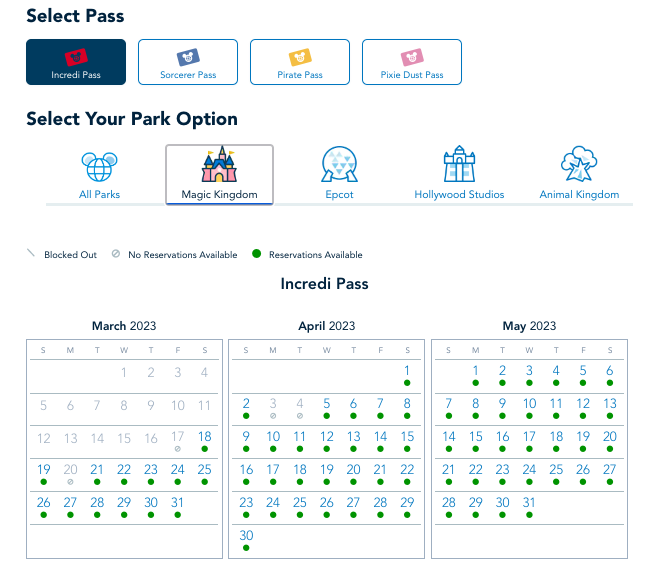653x580 pixels.
Task: Click the All Parks globe icon
Action: (x=98, y=167)
